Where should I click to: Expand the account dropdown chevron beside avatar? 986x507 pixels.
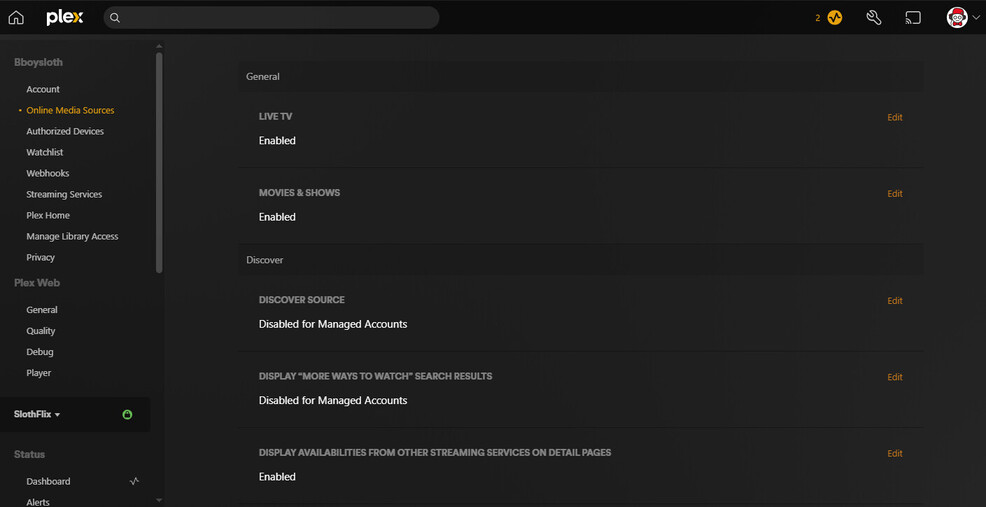coord(976,18)
